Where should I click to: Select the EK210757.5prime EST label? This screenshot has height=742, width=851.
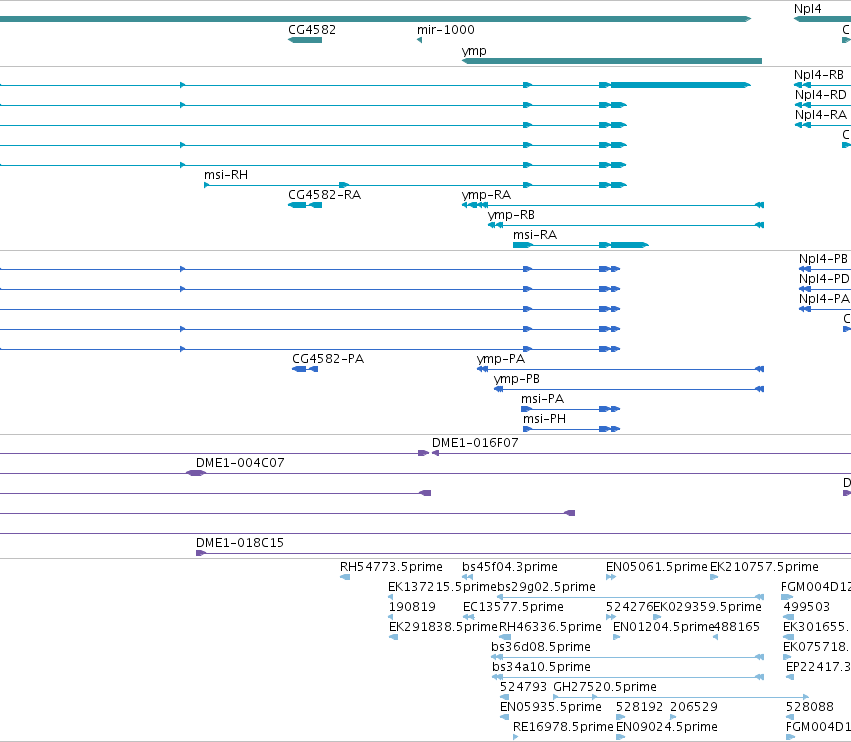point(764,567)
